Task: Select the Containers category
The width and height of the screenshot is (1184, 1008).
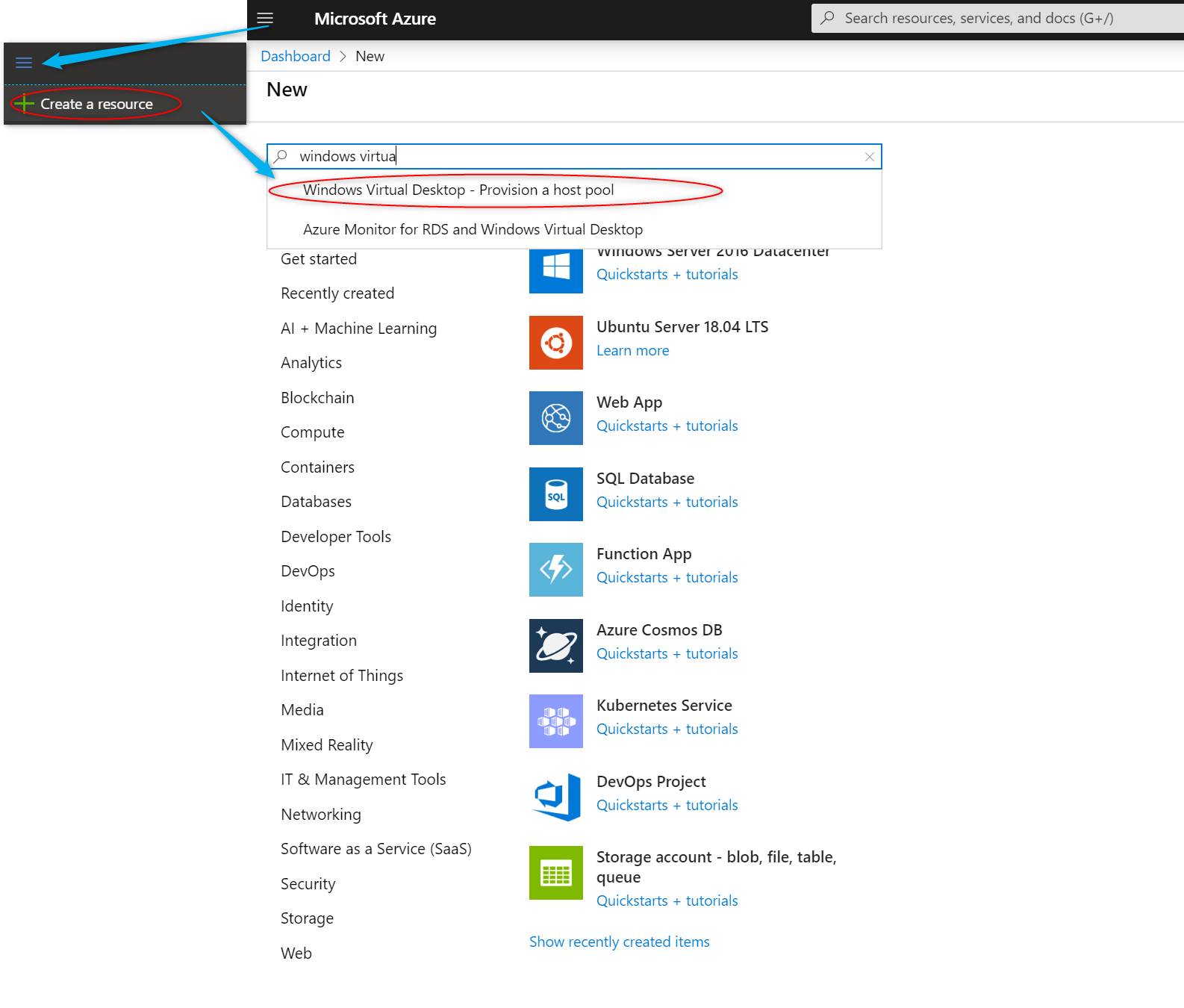Action: coord(317,467)
